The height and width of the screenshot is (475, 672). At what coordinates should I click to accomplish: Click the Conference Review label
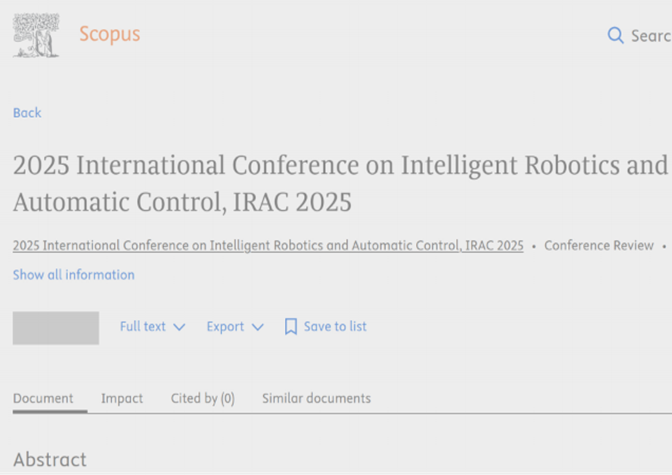599,246
